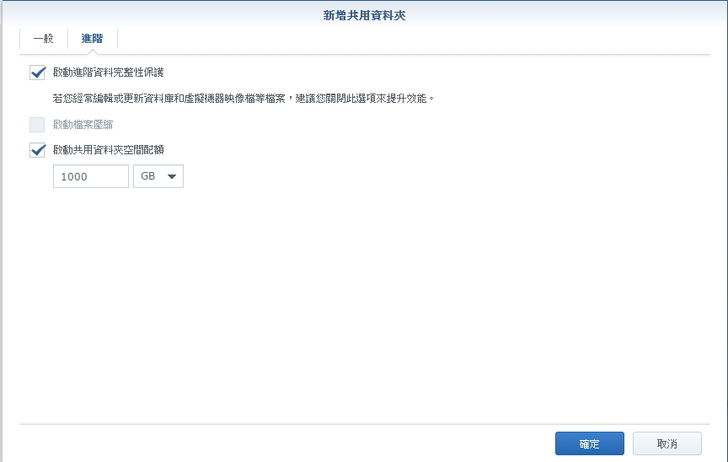Open the GB unit dropdown

click(158, 176)
